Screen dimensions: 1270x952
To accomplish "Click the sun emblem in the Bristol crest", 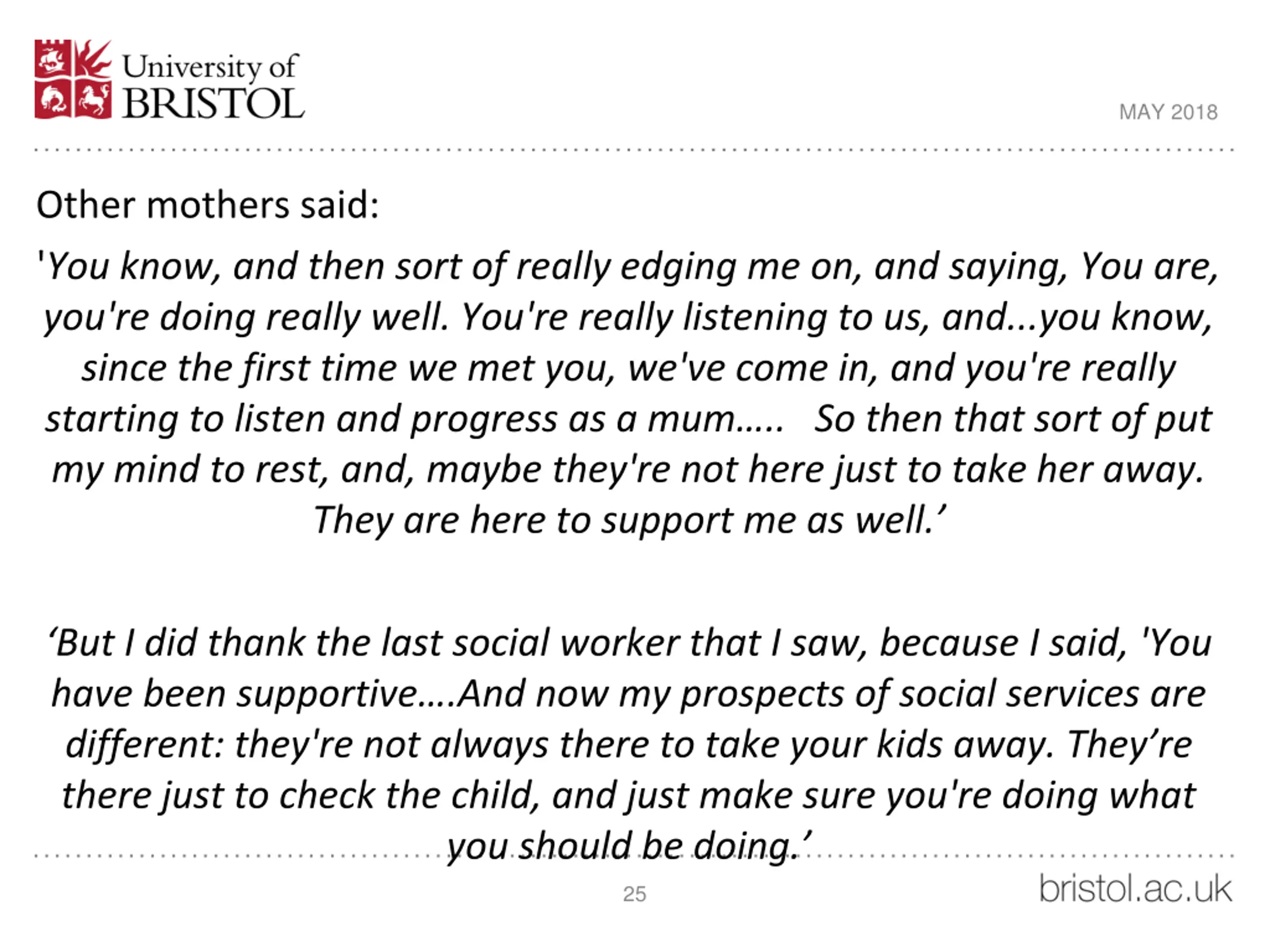I will pyautogui.click(x=94, y=59).
